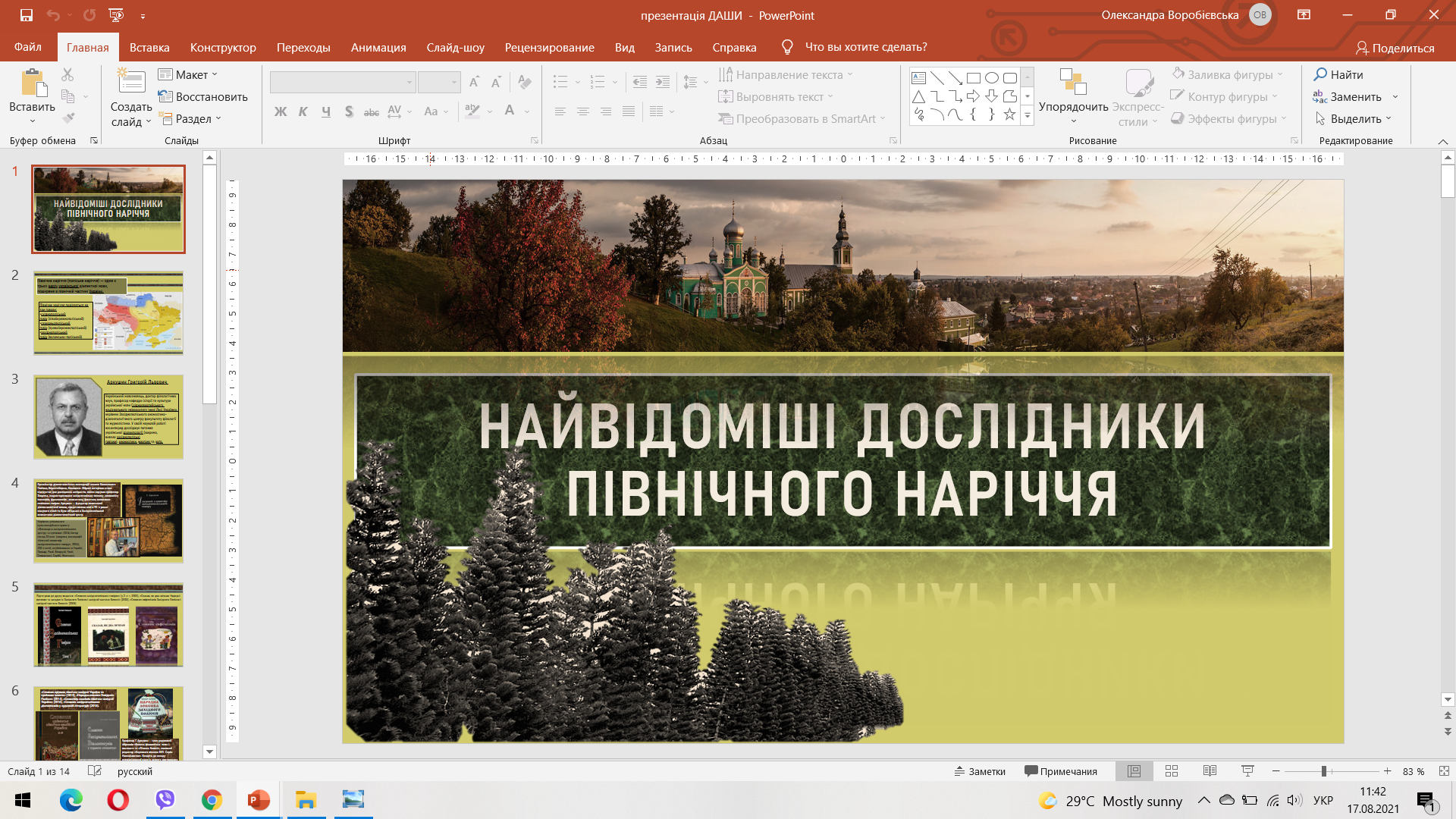
Task: Click zoom in plus button
Action: point(1387,771)
